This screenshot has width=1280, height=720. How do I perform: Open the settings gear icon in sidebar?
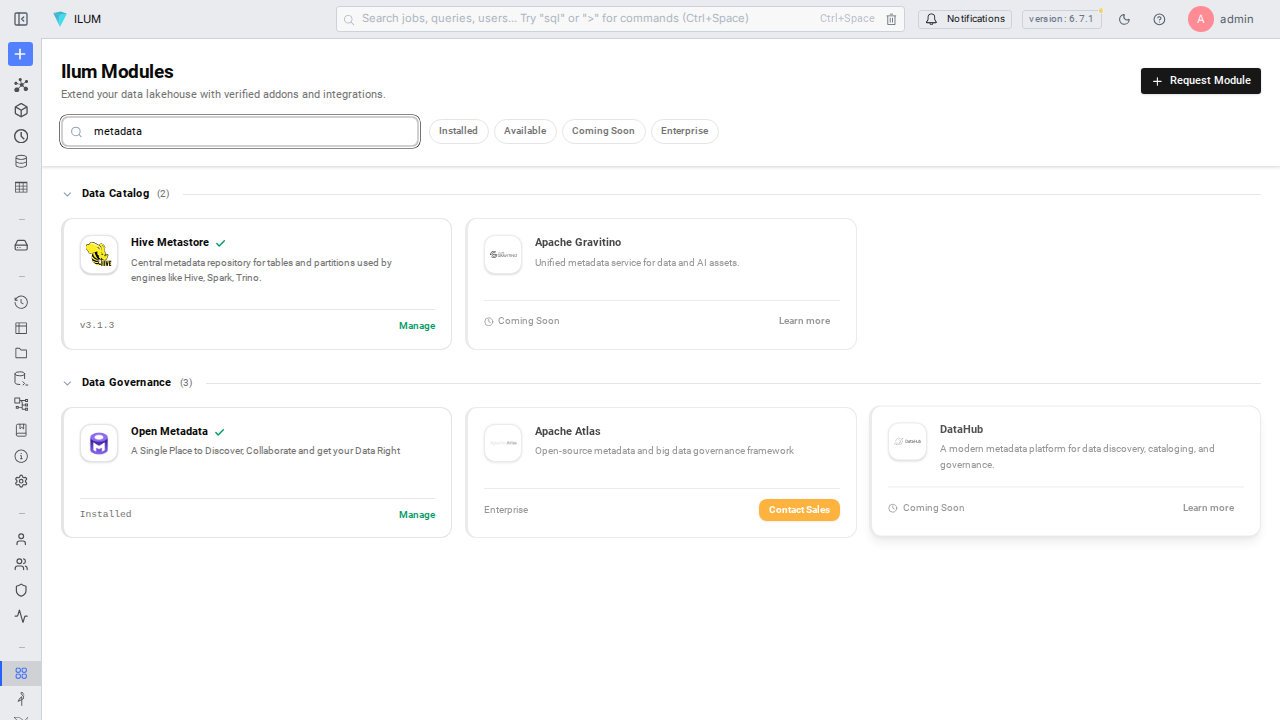pos(21,481)
